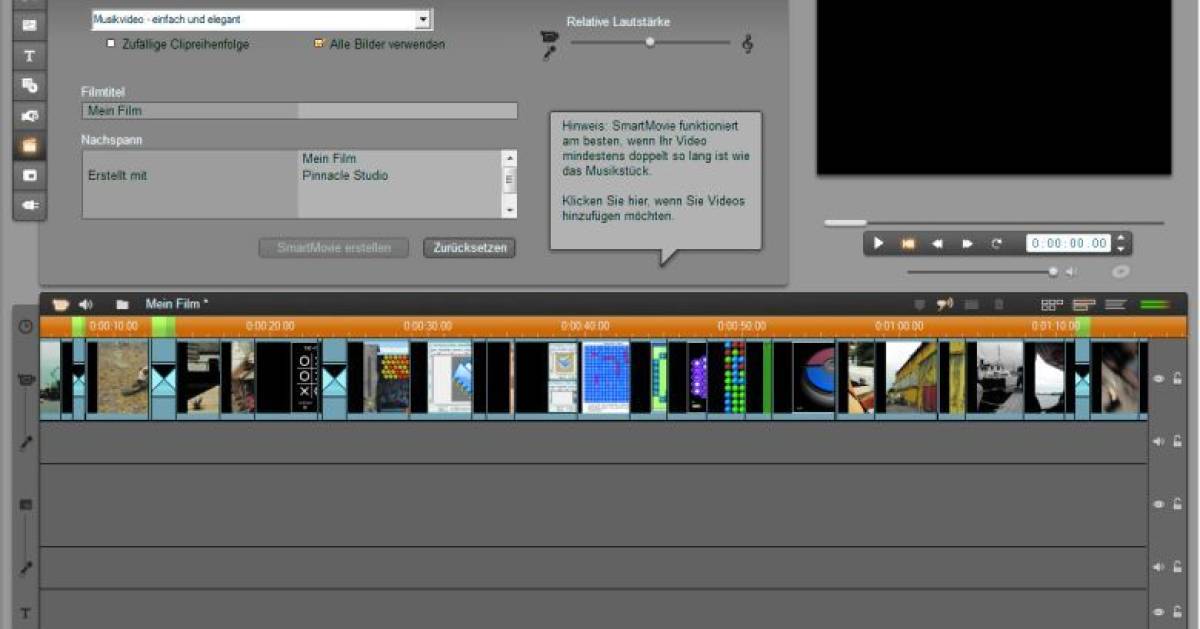The image size is (1200, 629).
Task: Hide the title track with eye icon
Action: click(x=1159, y=612)
